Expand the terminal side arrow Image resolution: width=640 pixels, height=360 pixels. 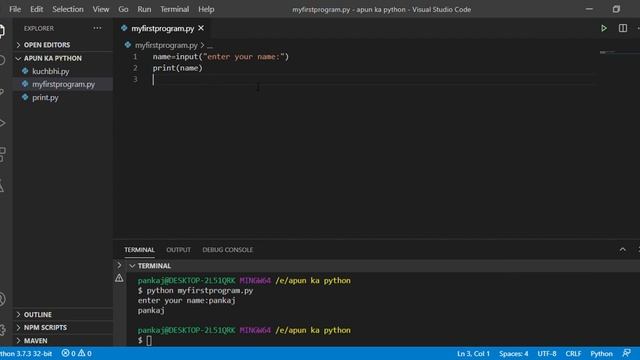pos(119,265)
